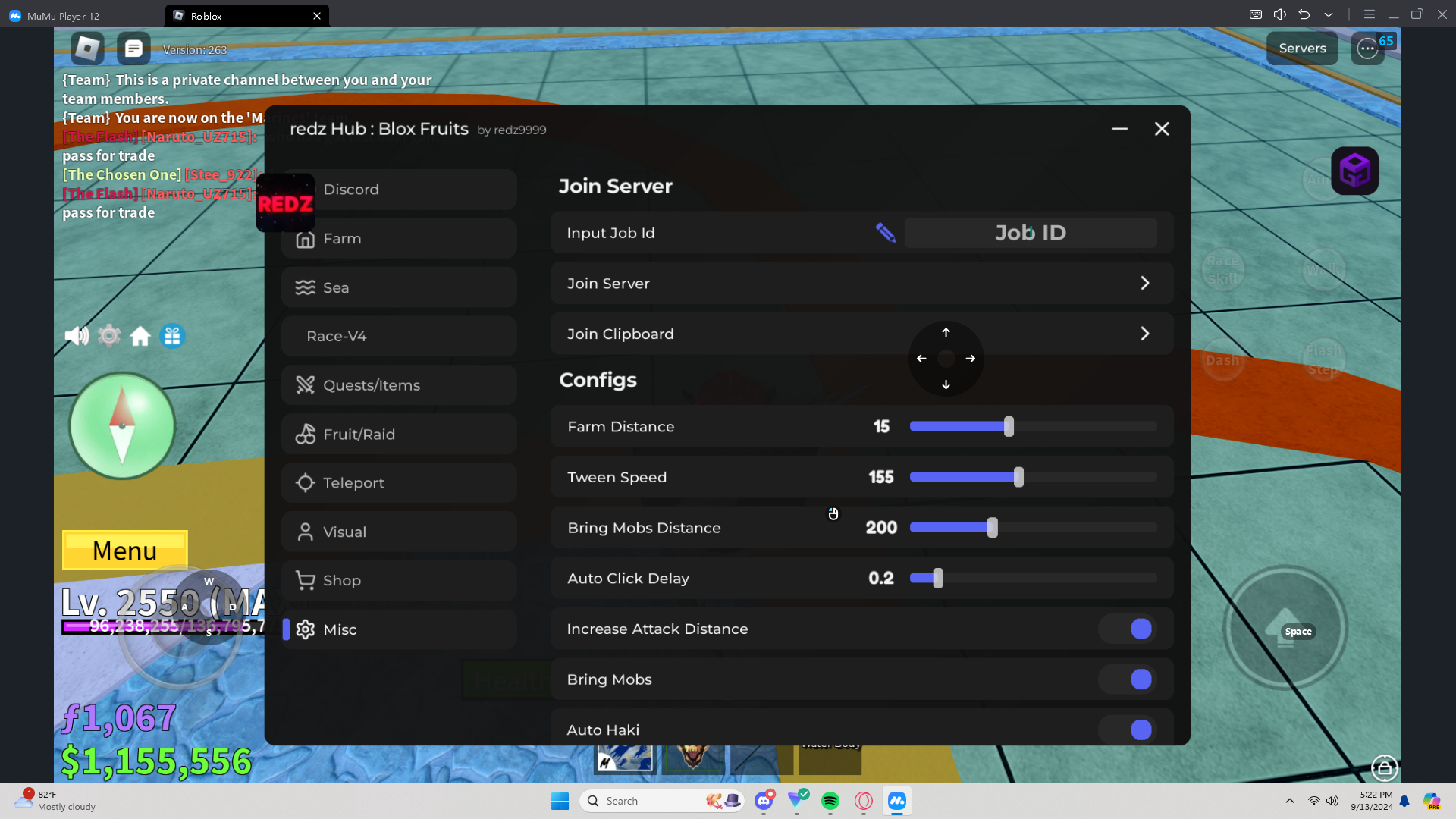This screenshot has height=819, width=1456.
Task: Open the blue gift box icon
Action: 173,335
